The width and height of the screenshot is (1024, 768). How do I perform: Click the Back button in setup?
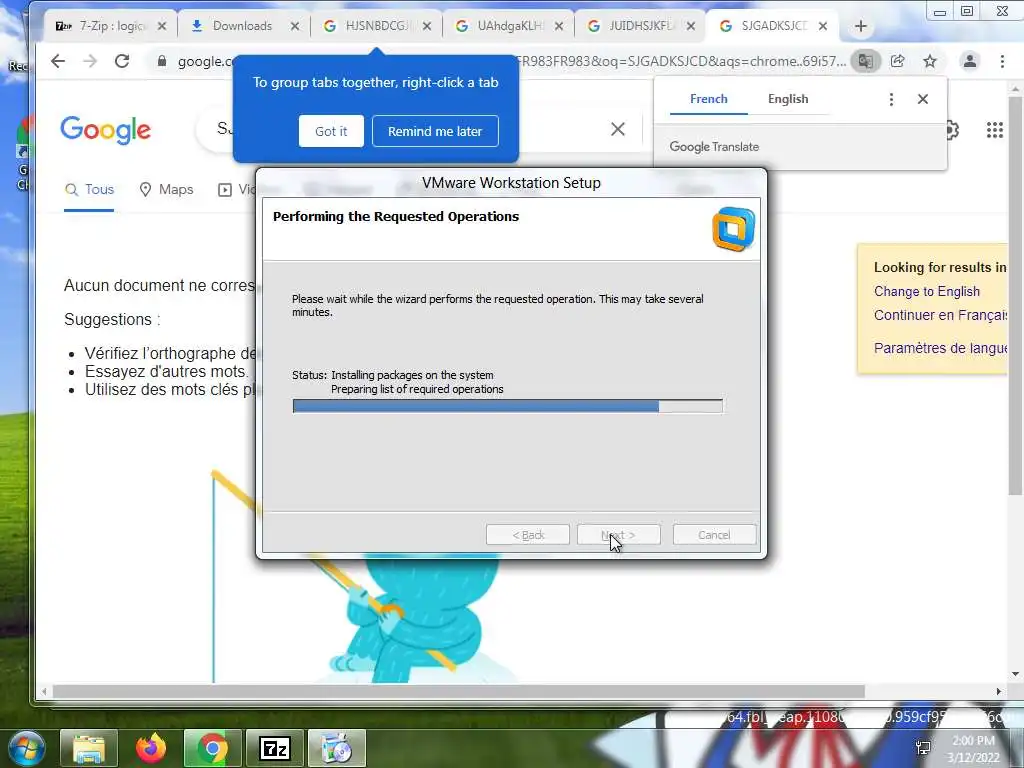tap(528, 535)
